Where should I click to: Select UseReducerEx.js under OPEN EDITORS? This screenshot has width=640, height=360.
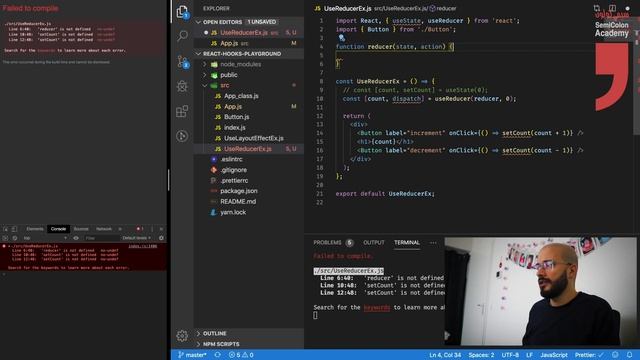pyautogui.click(x=249, y=32)
